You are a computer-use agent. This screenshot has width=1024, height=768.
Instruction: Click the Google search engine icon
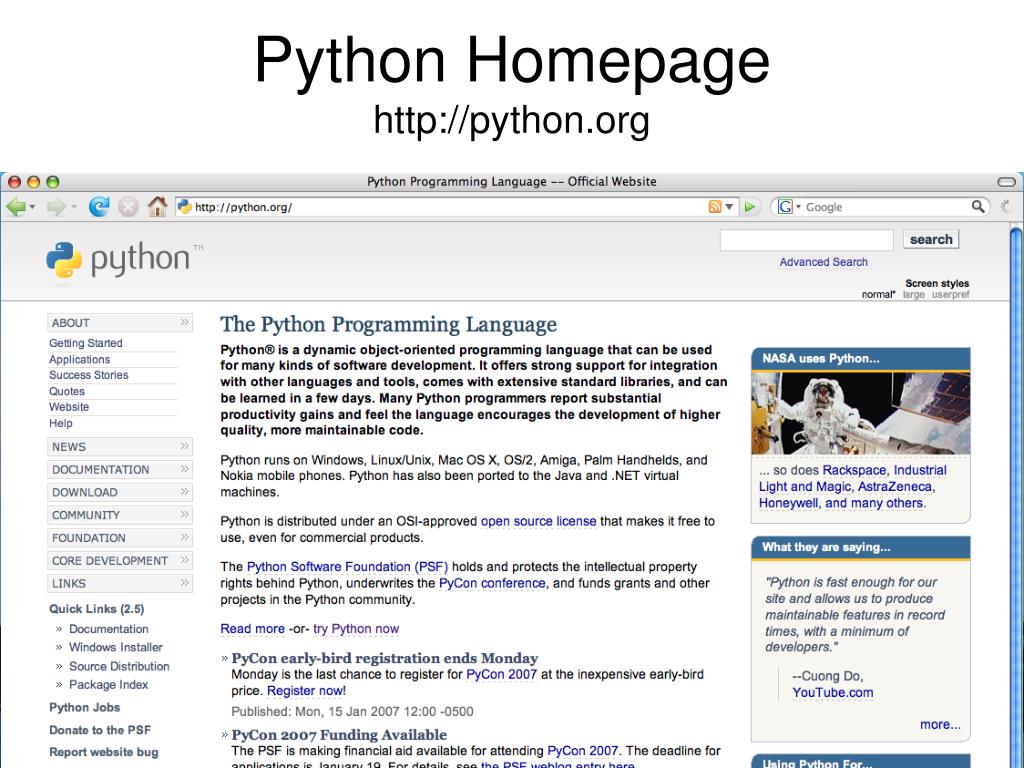pyautogui.click(x=785, y=207)
